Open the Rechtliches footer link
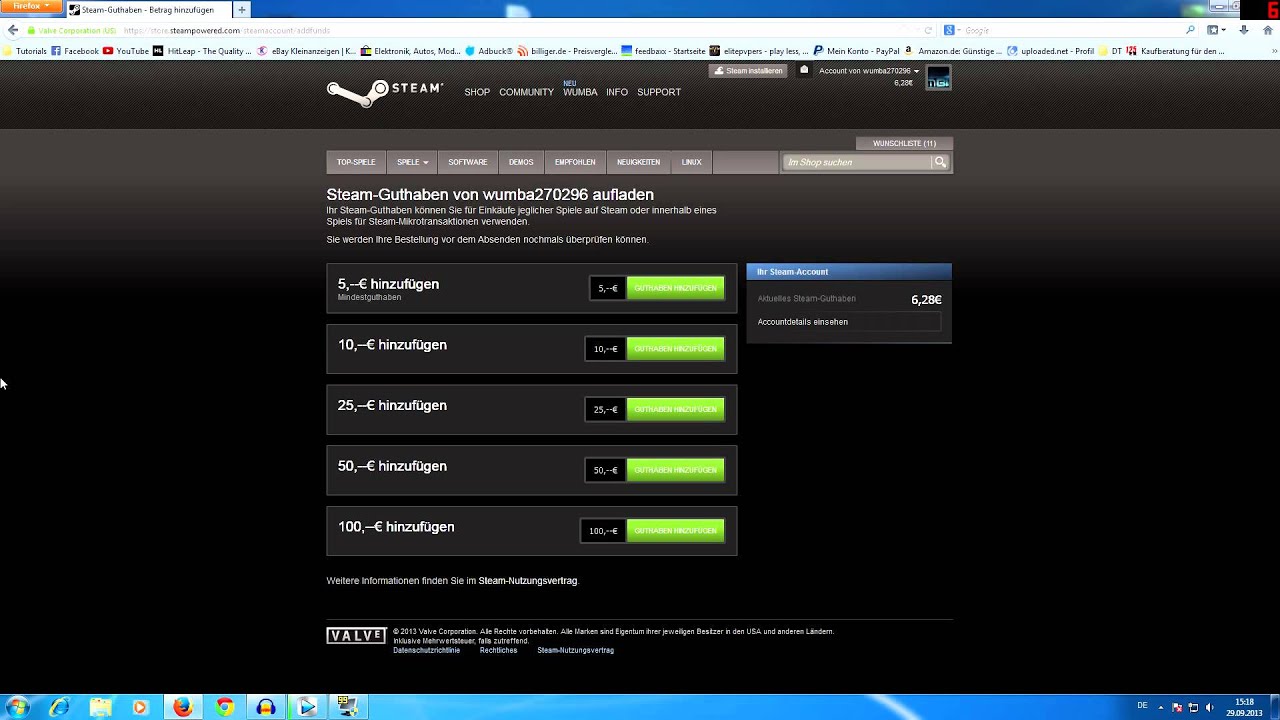This screenshot has width=1280, height=720. point(498,650)
